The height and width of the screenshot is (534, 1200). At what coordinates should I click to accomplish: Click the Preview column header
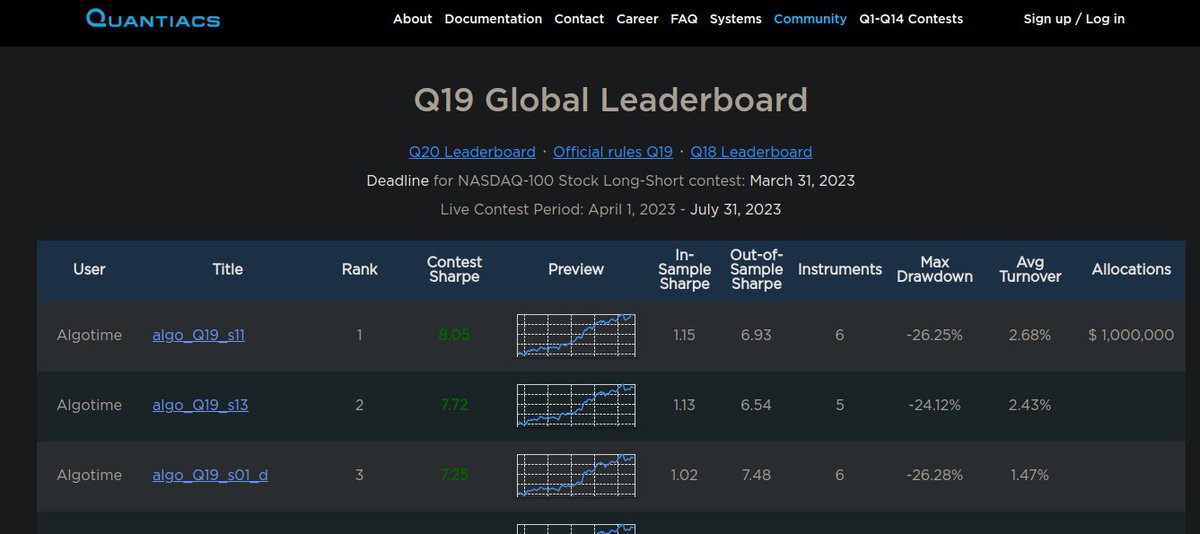576,269
